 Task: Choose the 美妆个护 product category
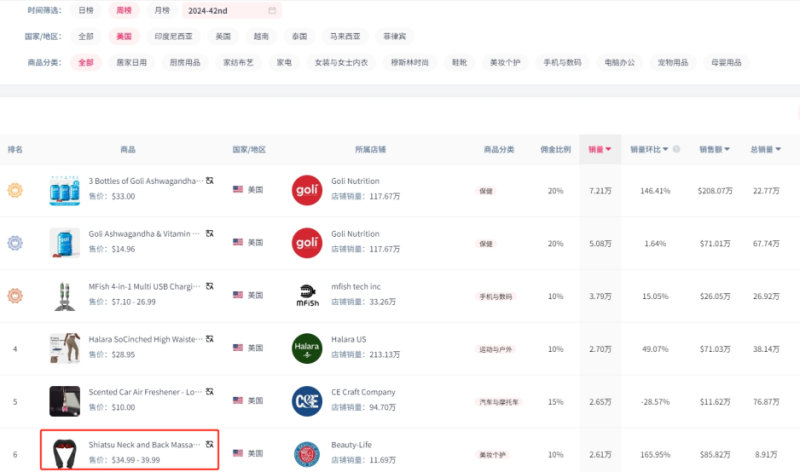click(x=504, y=62)
